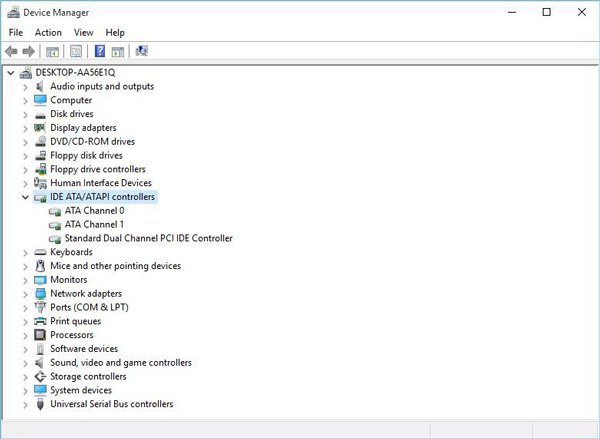Click the Mice and other pointing devices icon
Viewport: 600px width, 439px height.
coord(40,266)
